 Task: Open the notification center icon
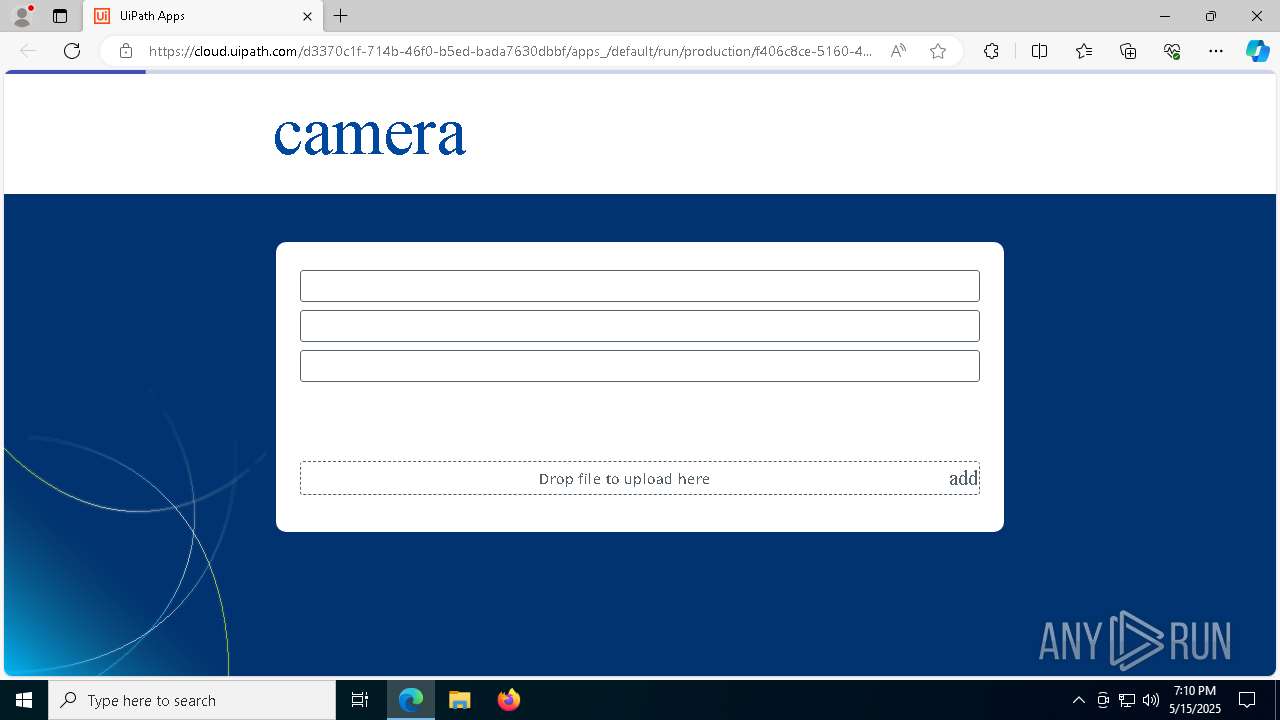point(1247,700)
